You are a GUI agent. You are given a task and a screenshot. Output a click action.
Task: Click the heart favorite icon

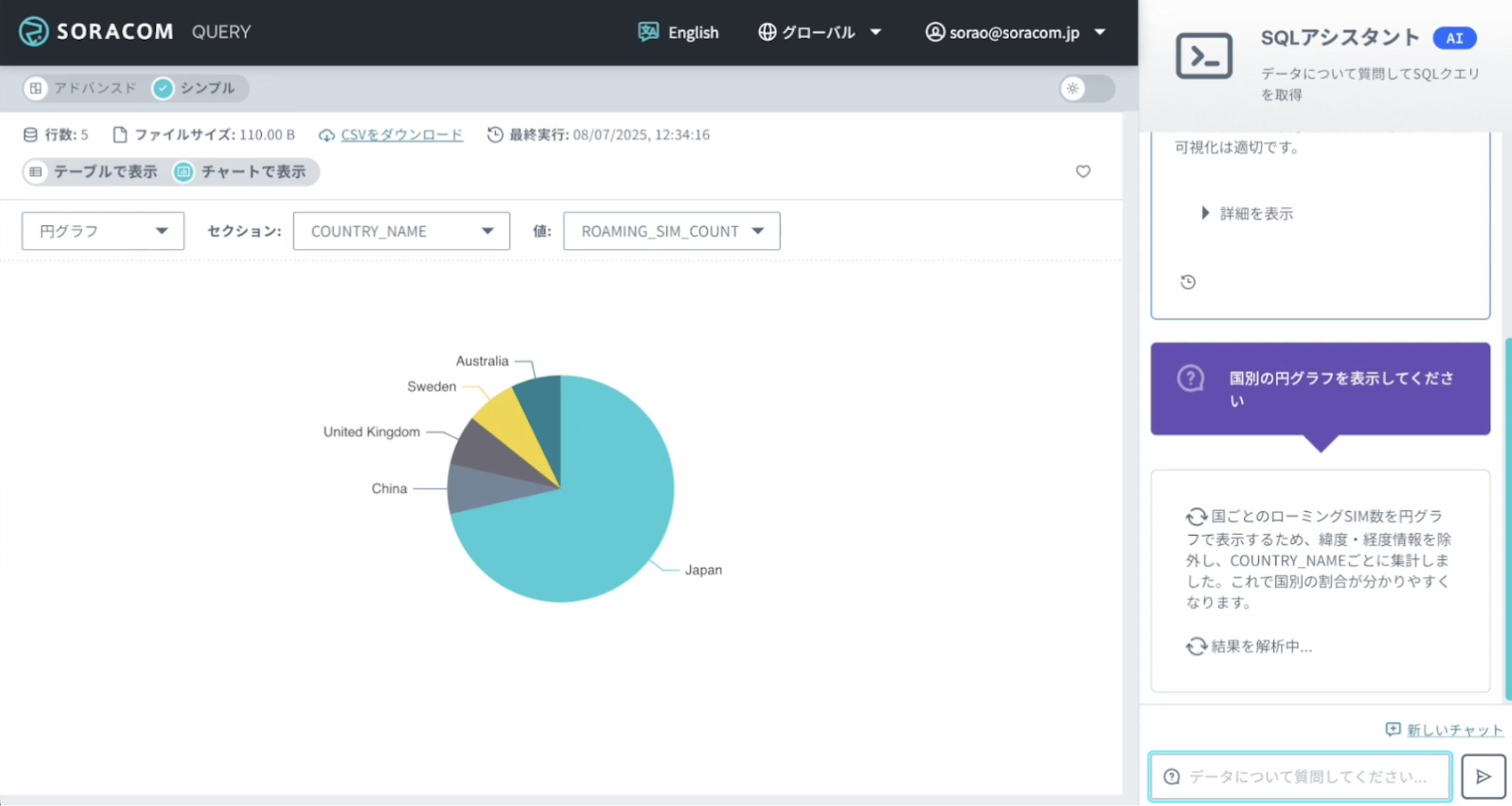click(x=1083, y=172)
